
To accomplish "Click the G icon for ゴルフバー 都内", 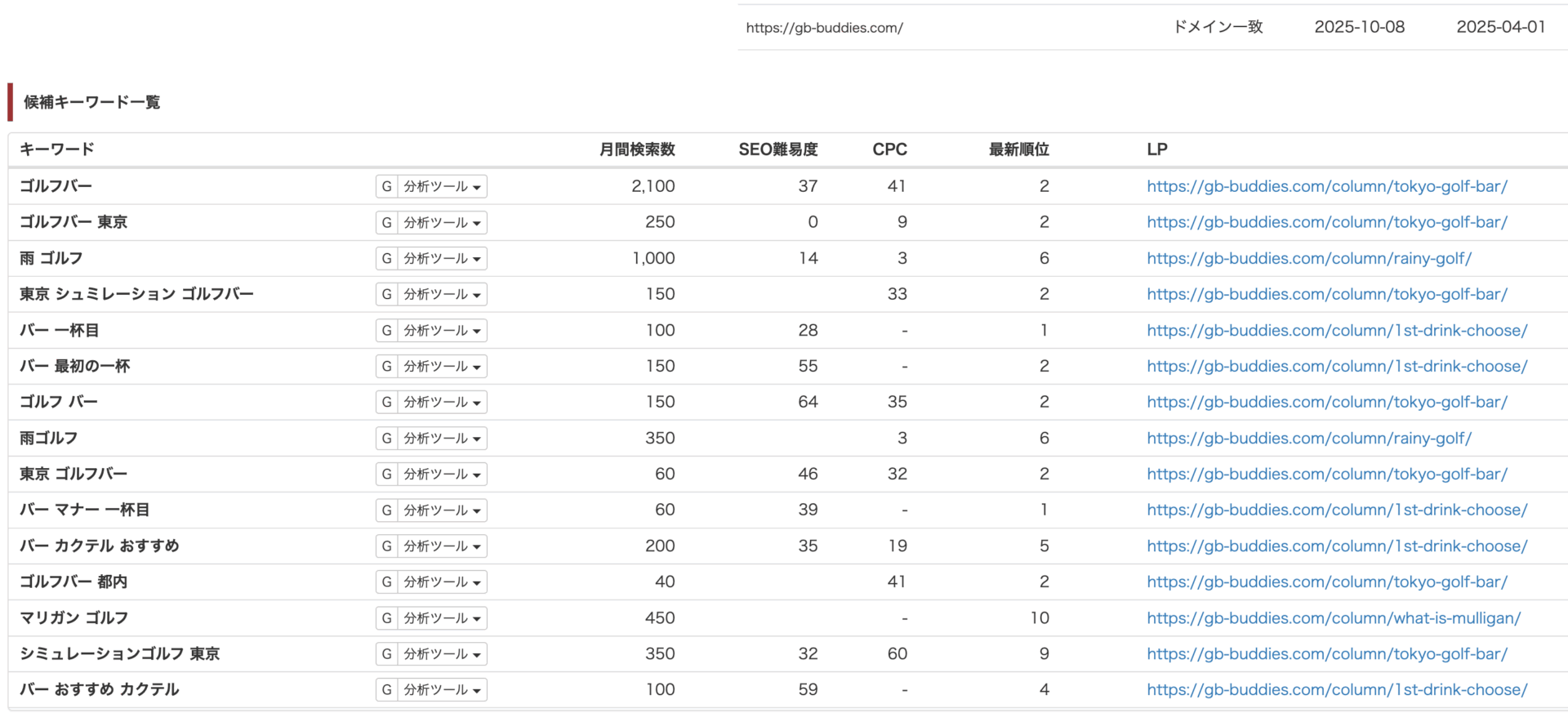I will 387,582.
